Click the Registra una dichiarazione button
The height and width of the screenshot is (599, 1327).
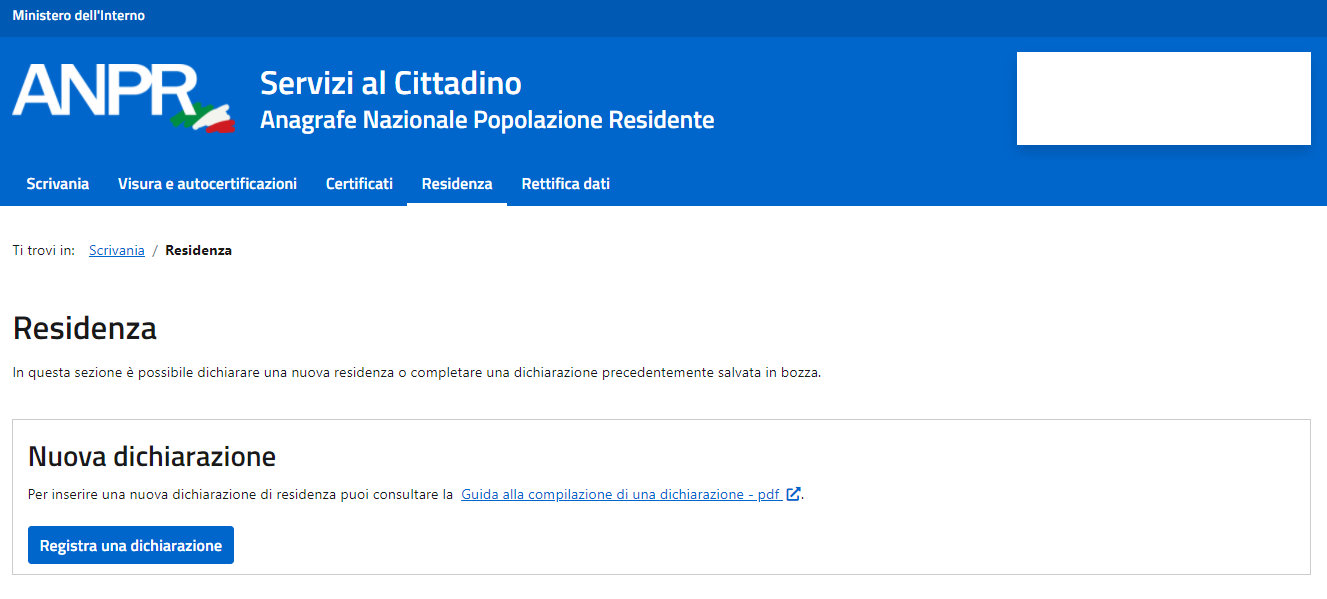point(131,545)
